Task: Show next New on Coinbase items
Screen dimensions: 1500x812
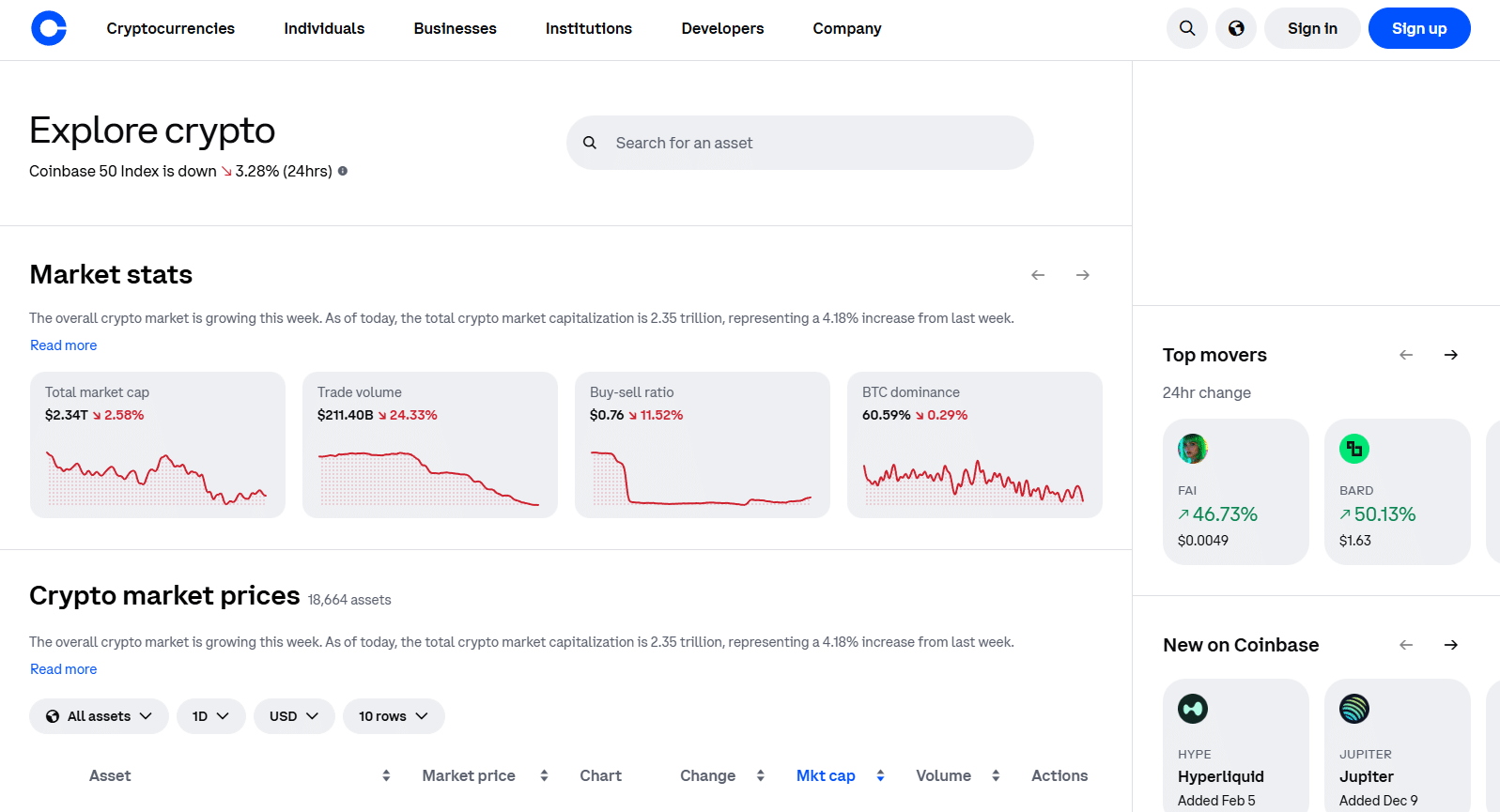Action: click(1451, 645)
